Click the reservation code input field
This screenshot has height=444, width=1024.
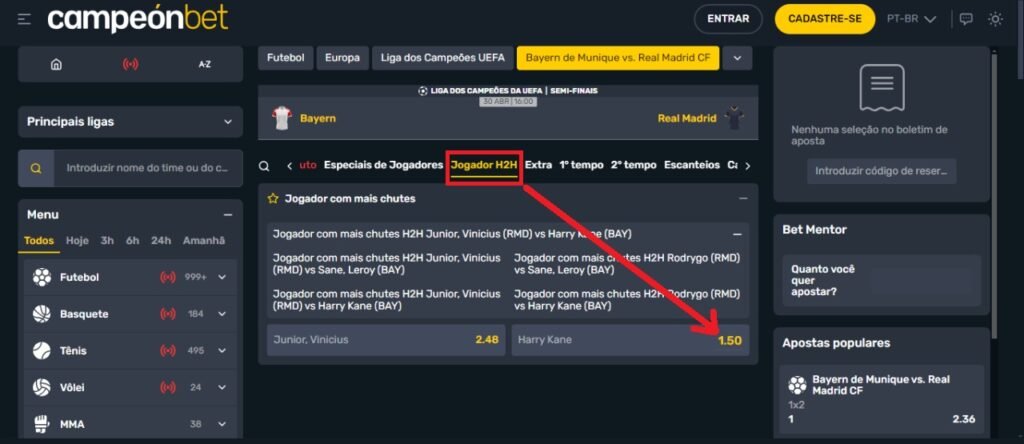pyautogui.click(x=881, y=171)
